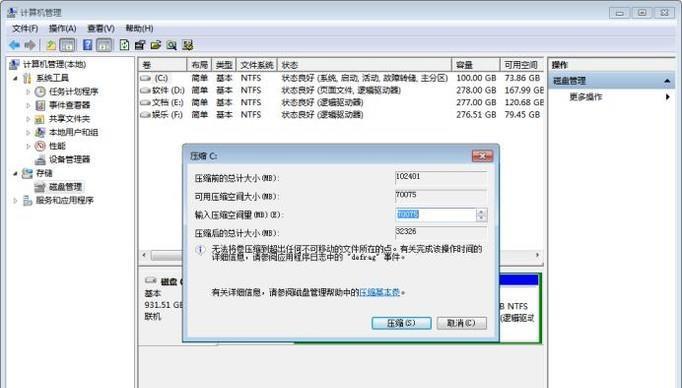The image size is (682, 388).
Task: Click the 79.45 GB free space cell
Action: [522, 115]
